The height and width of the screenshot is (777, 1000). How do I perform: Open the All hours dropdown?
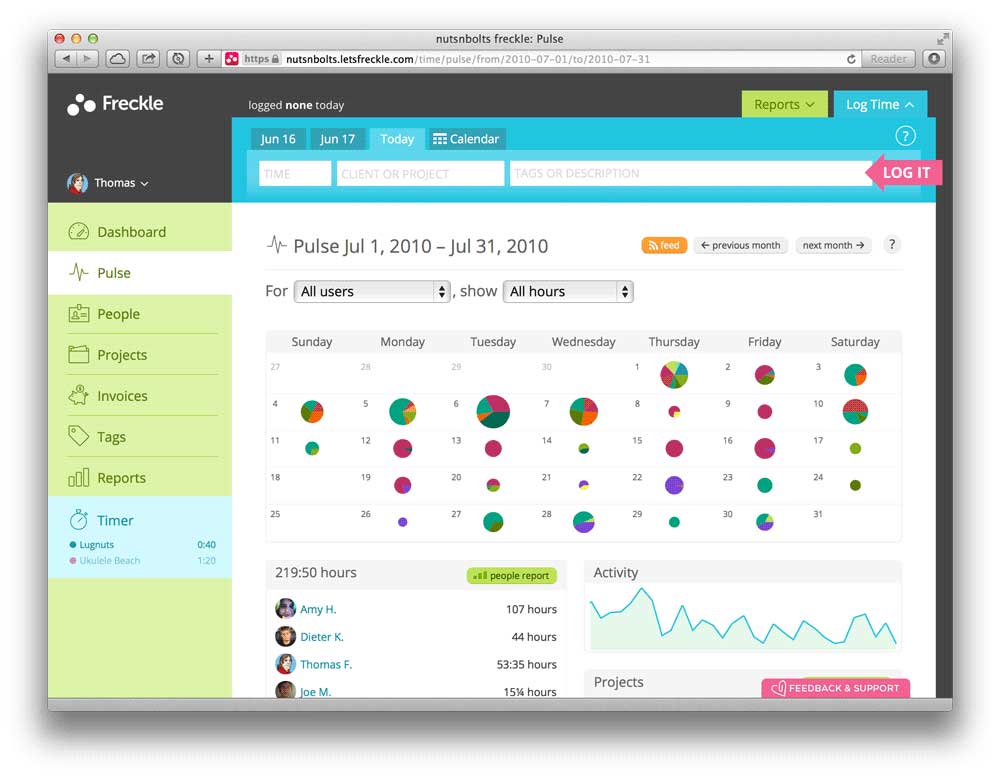pyautogui.click(x=568, y=292)
